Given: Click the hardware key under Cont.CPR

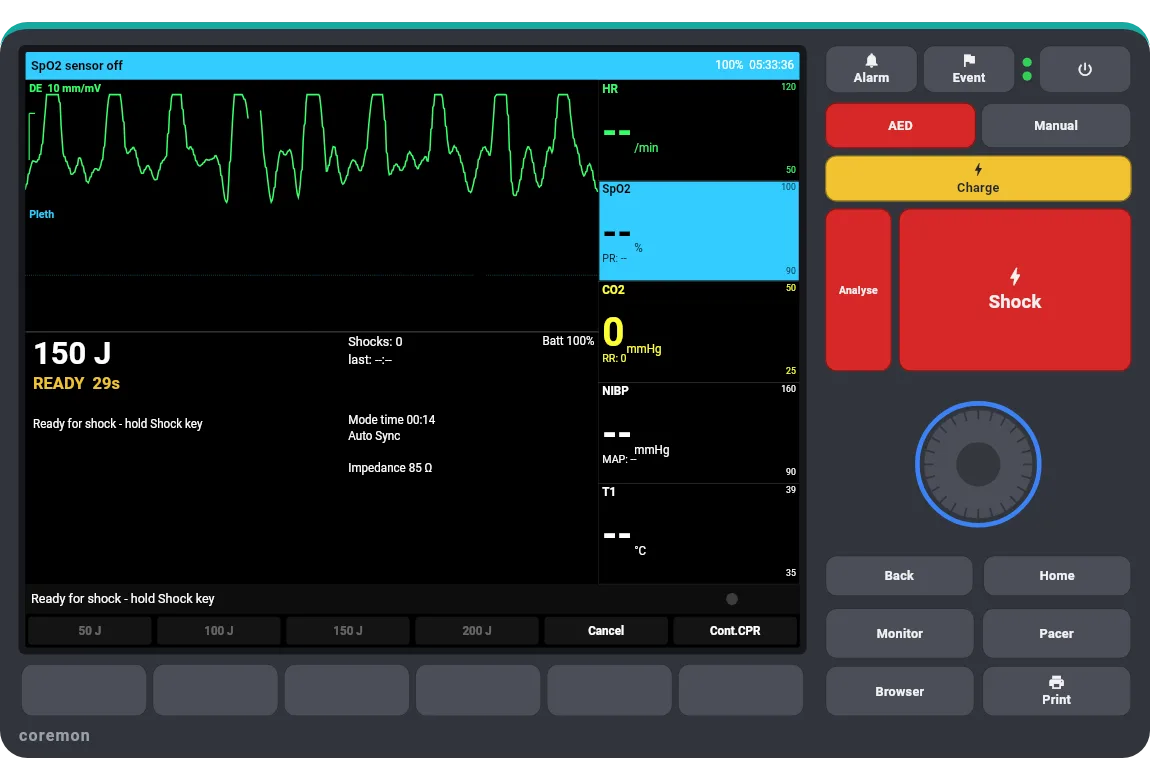Looking at the screenshot, I should pos(740,690).
